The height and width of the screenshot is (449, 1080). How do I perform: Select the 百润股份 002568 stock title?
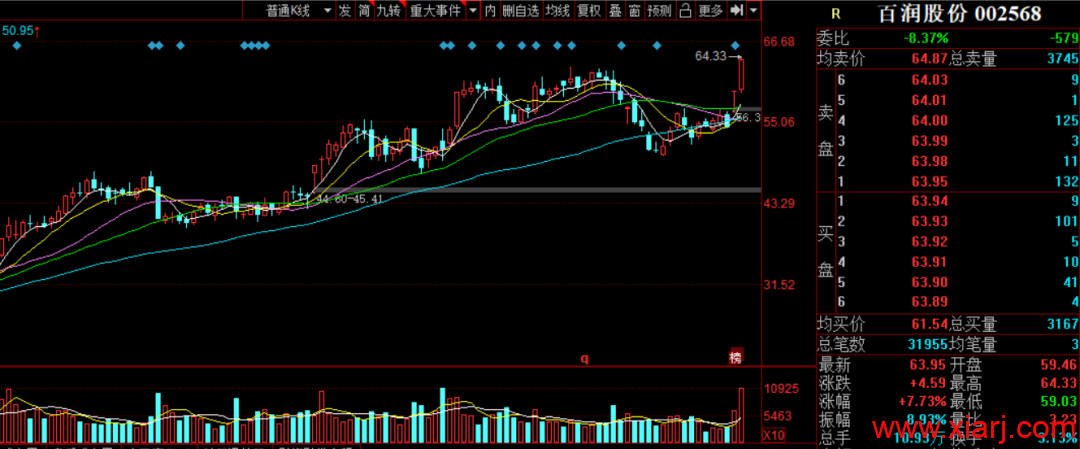(x=959, y=14)
